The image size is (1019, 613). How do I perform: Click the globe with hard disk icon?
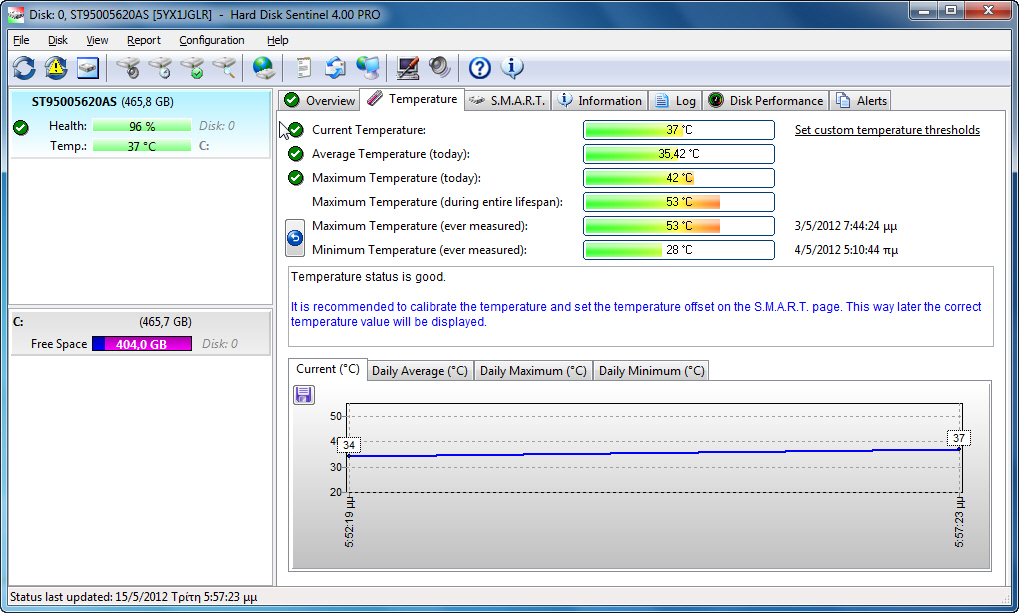coord(264,68)
